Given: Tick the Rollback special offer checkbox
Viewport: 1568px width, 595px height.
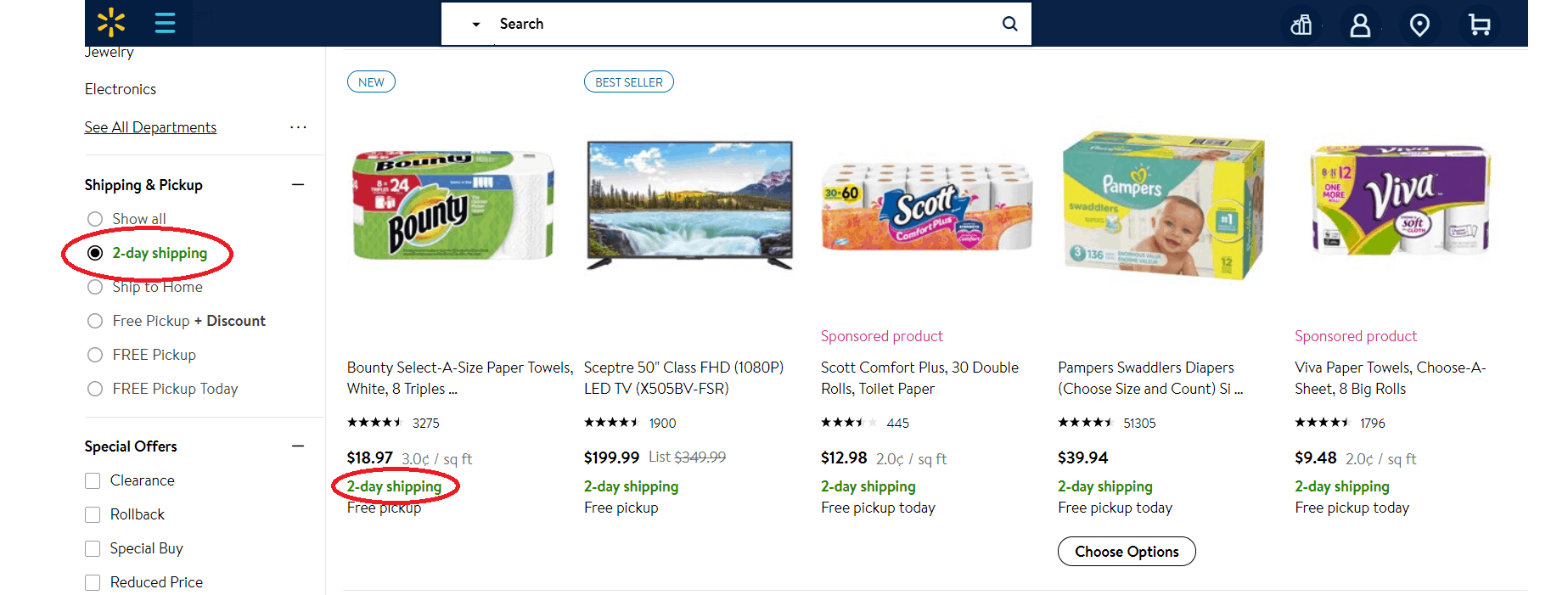Looking at the screenshot, I should click(x=93, y=514).
